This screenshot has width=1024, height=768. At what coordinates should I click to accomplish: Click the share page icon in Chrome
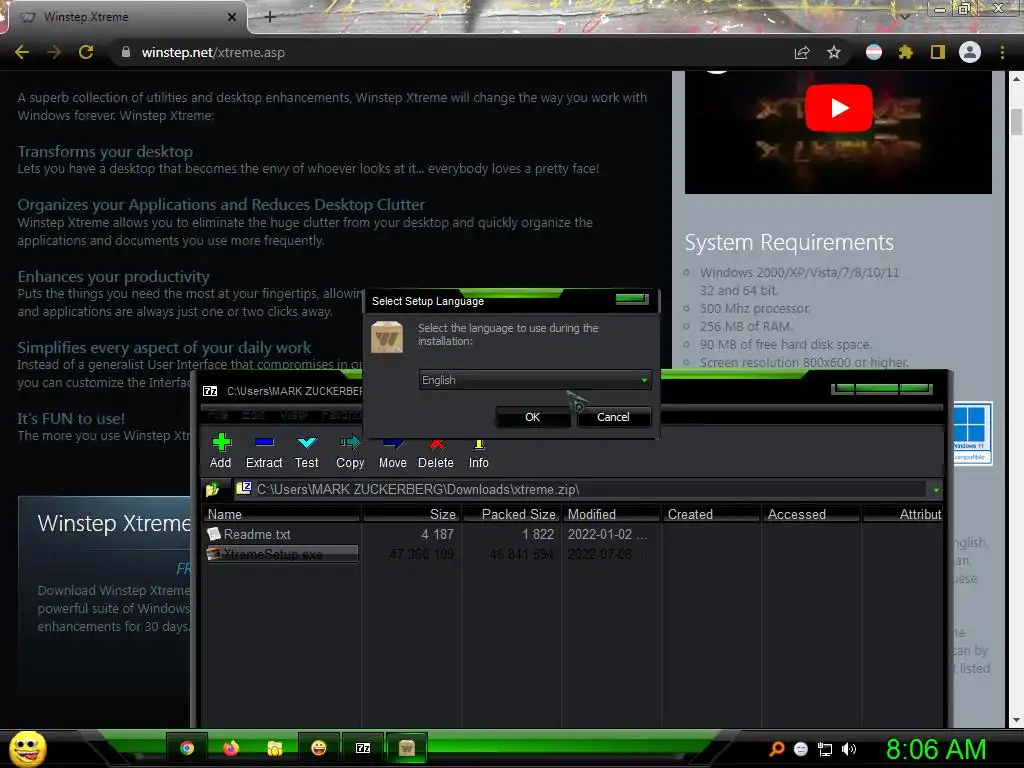[x=802, y=52]
